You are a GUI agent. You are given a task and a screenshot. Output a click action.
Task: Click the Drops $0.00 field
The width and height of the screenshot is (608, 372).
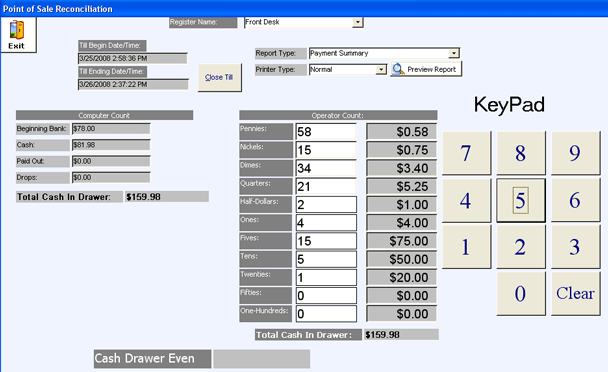pyautogui.click(x=111, y=178)
